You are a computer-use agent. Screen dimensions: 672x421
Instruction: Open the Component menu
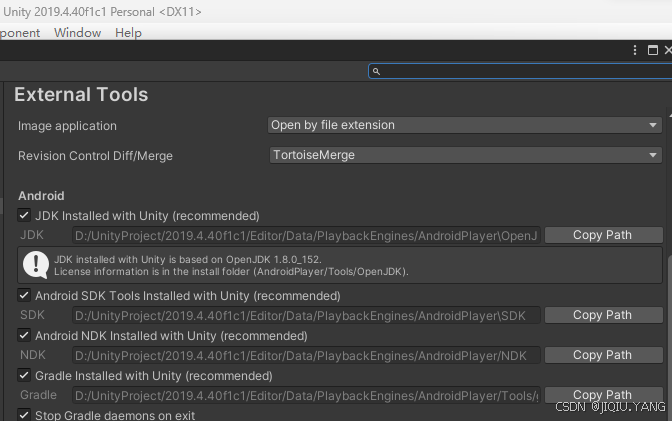[x=20, y=33]
